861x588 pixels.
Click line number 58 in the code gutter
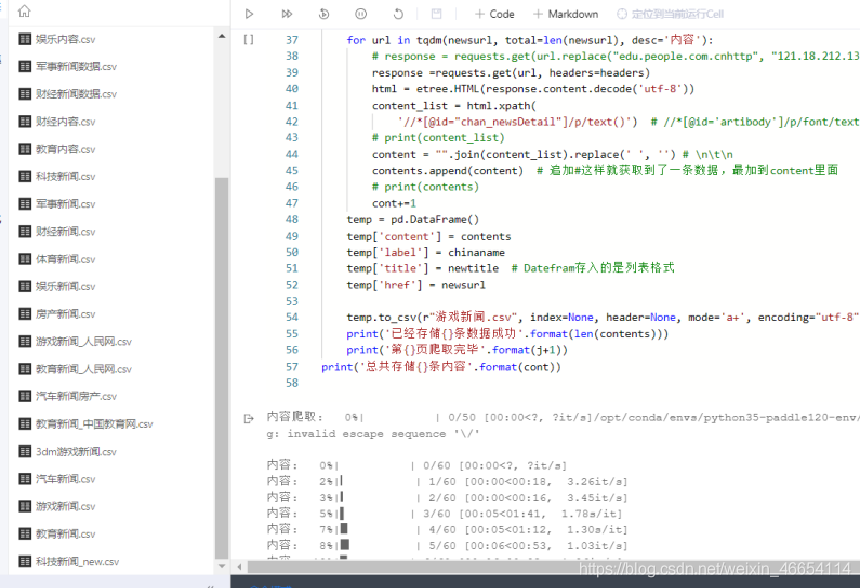(x=292, y=383)
